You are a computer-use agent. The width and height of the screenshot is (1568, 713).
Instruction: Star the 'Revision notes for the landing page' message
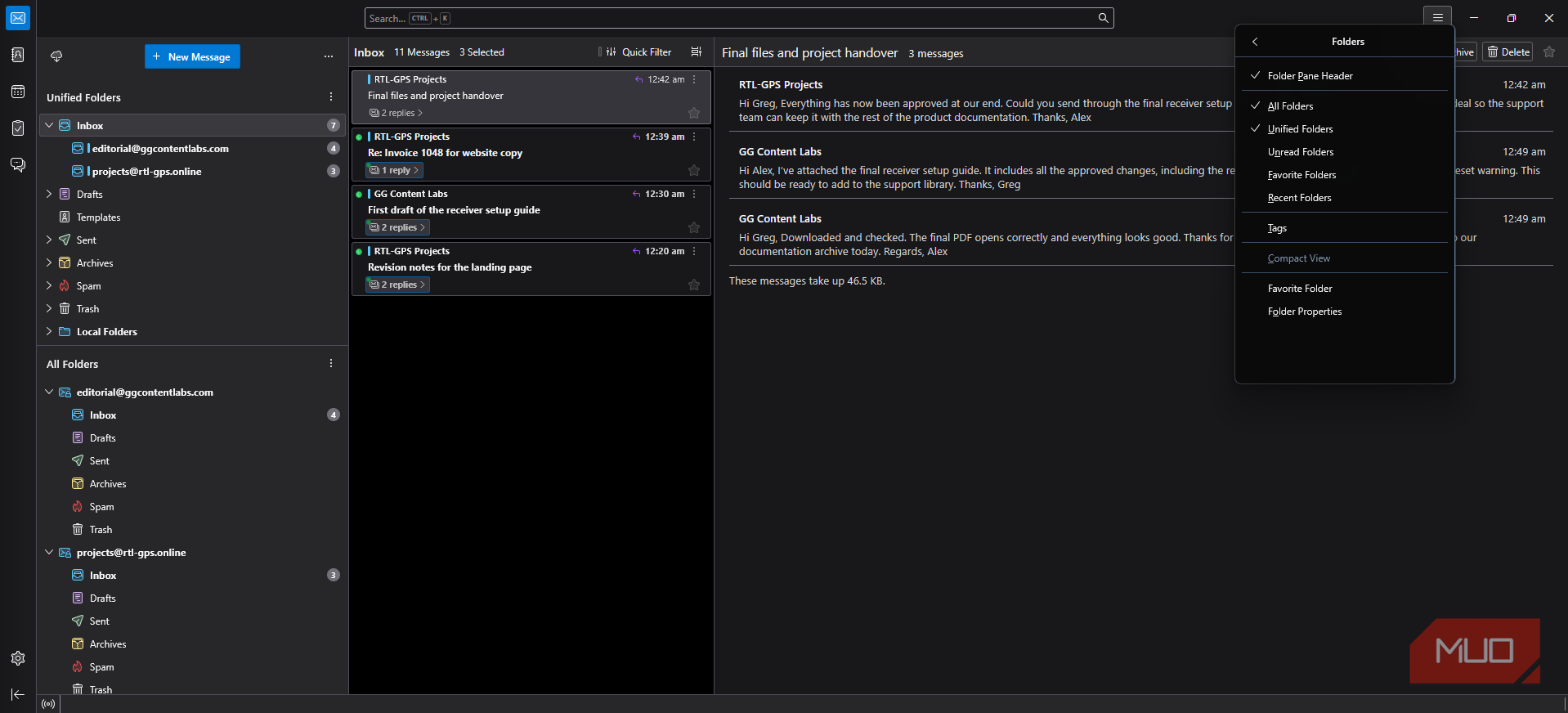[x=694, y=285]
